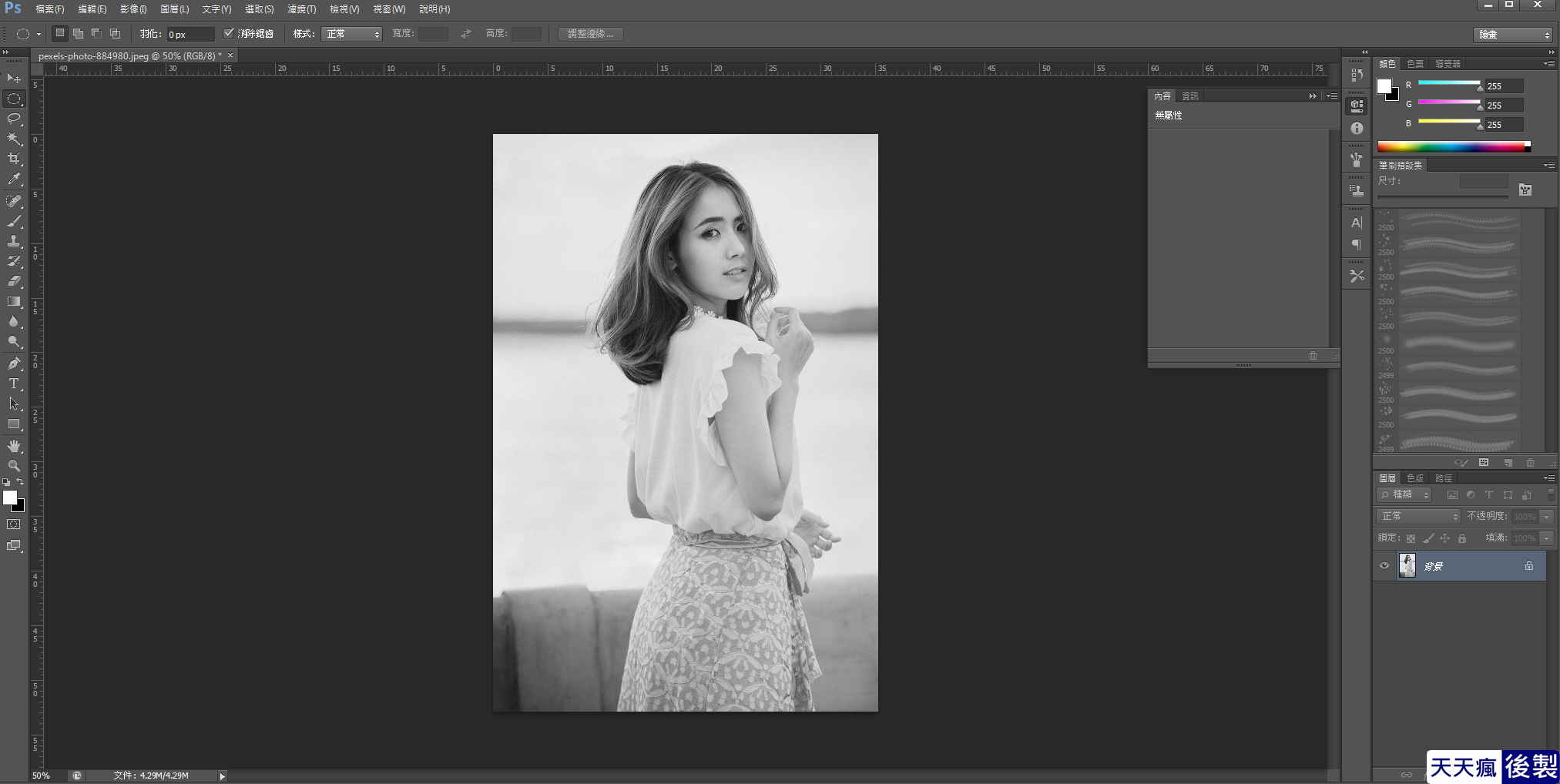1560x784 pixels.
Task: Open the 檔案 (File) menu
Action: tap(50, 9)
